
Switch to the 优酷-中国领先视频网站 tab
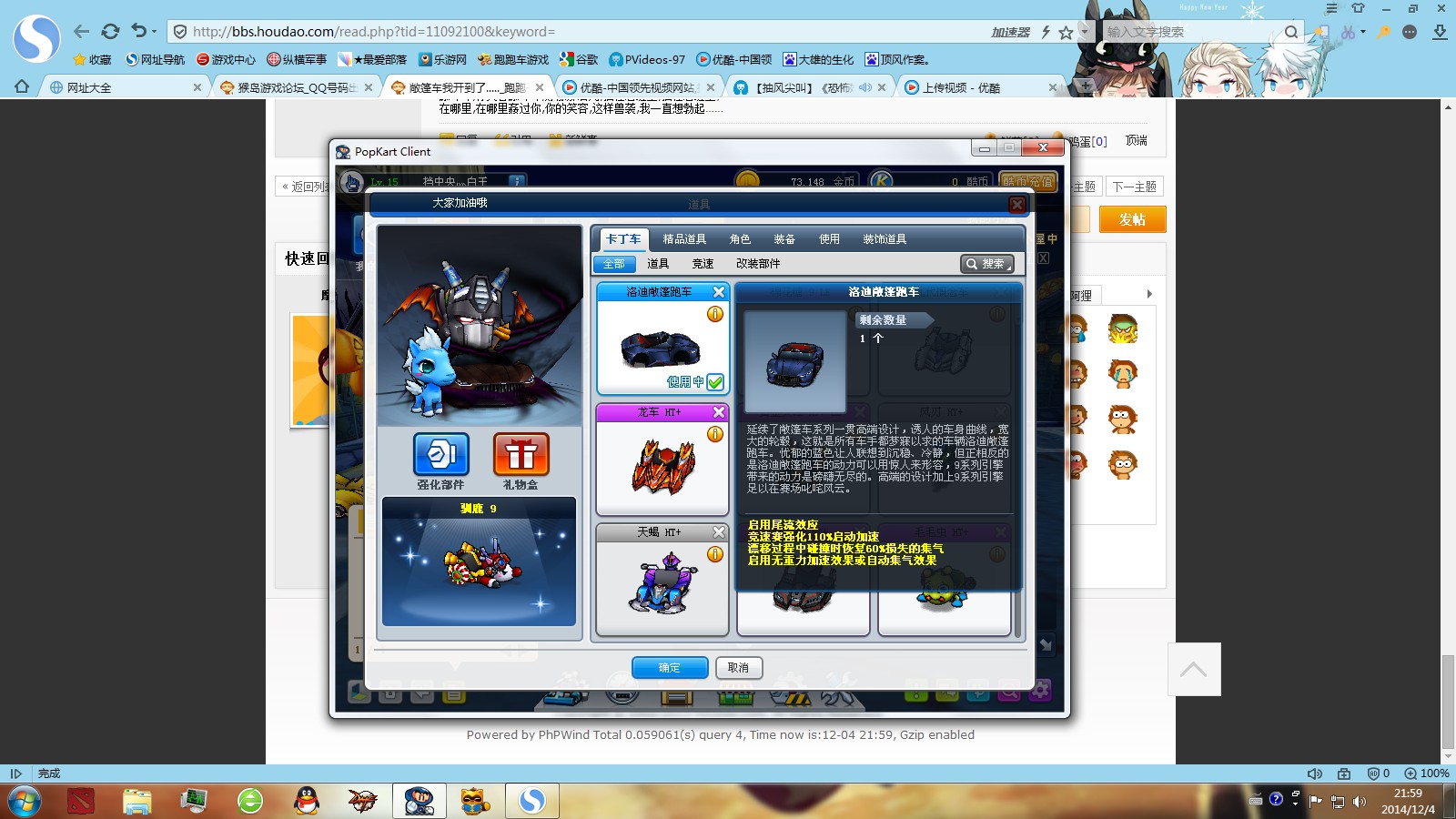637,87
